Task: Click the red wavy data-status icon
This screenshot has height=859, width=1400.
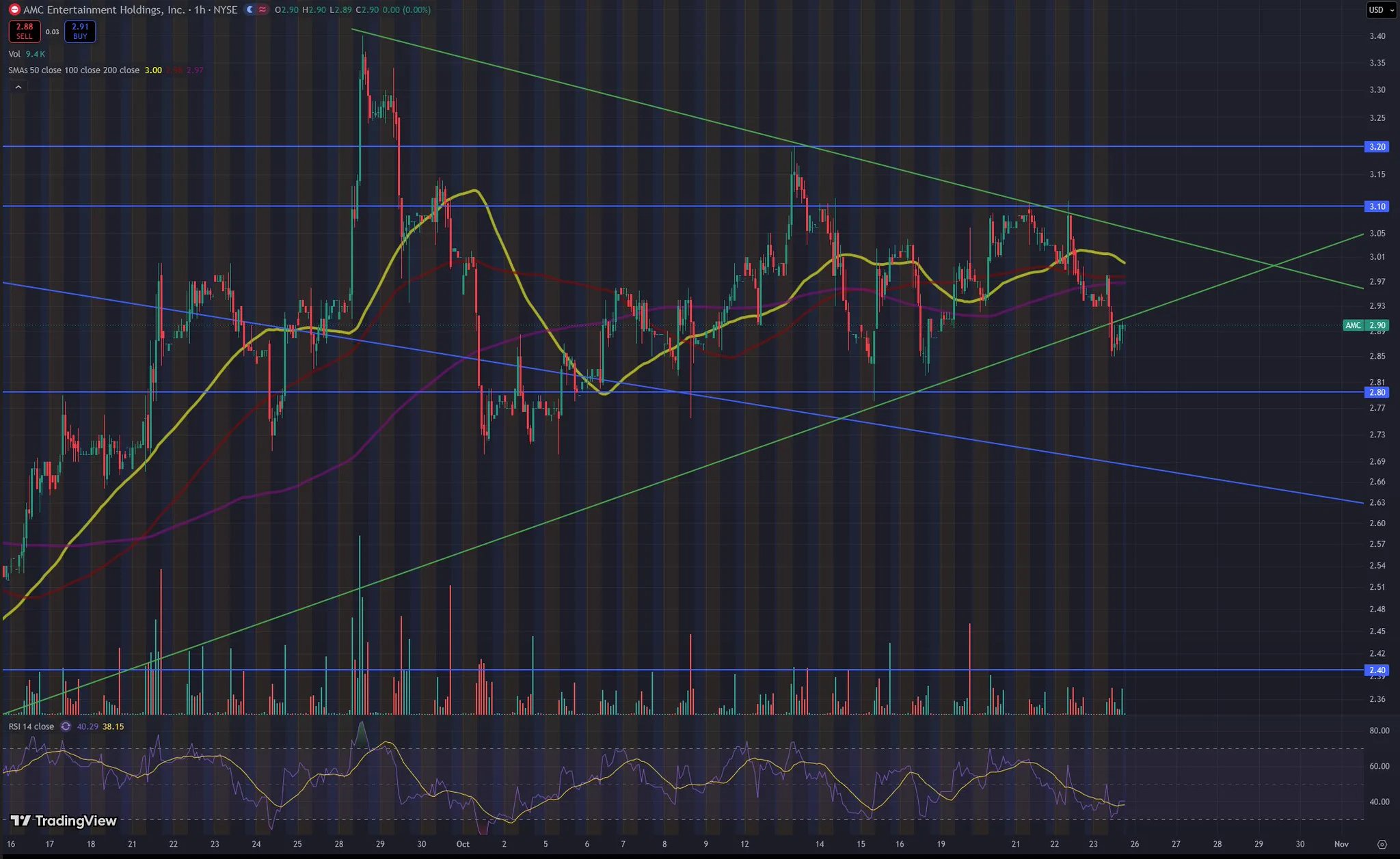Action: click(262, 10)
